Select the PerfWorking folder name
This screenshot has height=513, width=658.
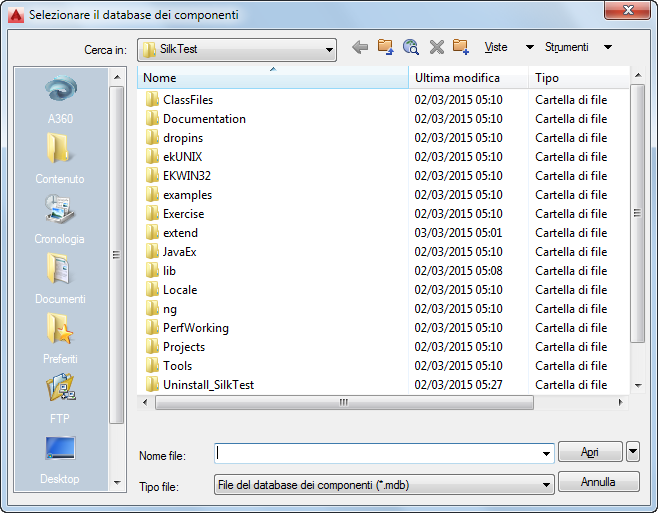coord(196,328)
